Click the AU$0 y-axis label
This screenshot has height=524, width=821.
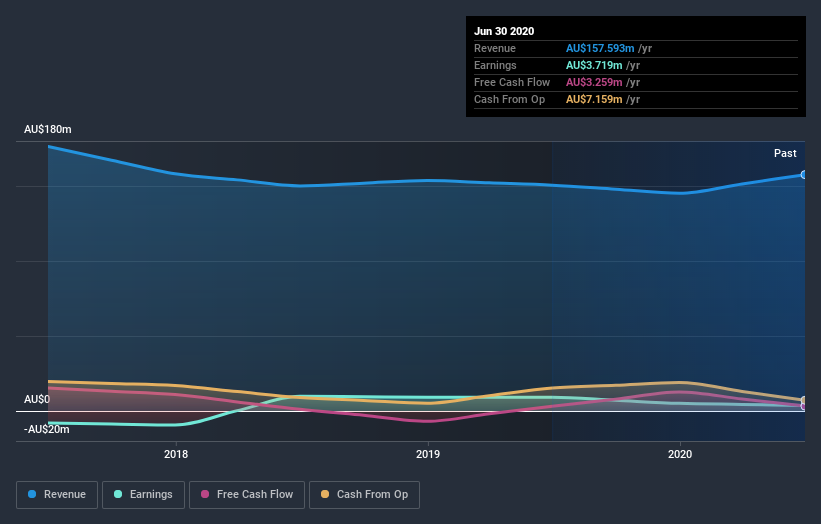[37, 399]
